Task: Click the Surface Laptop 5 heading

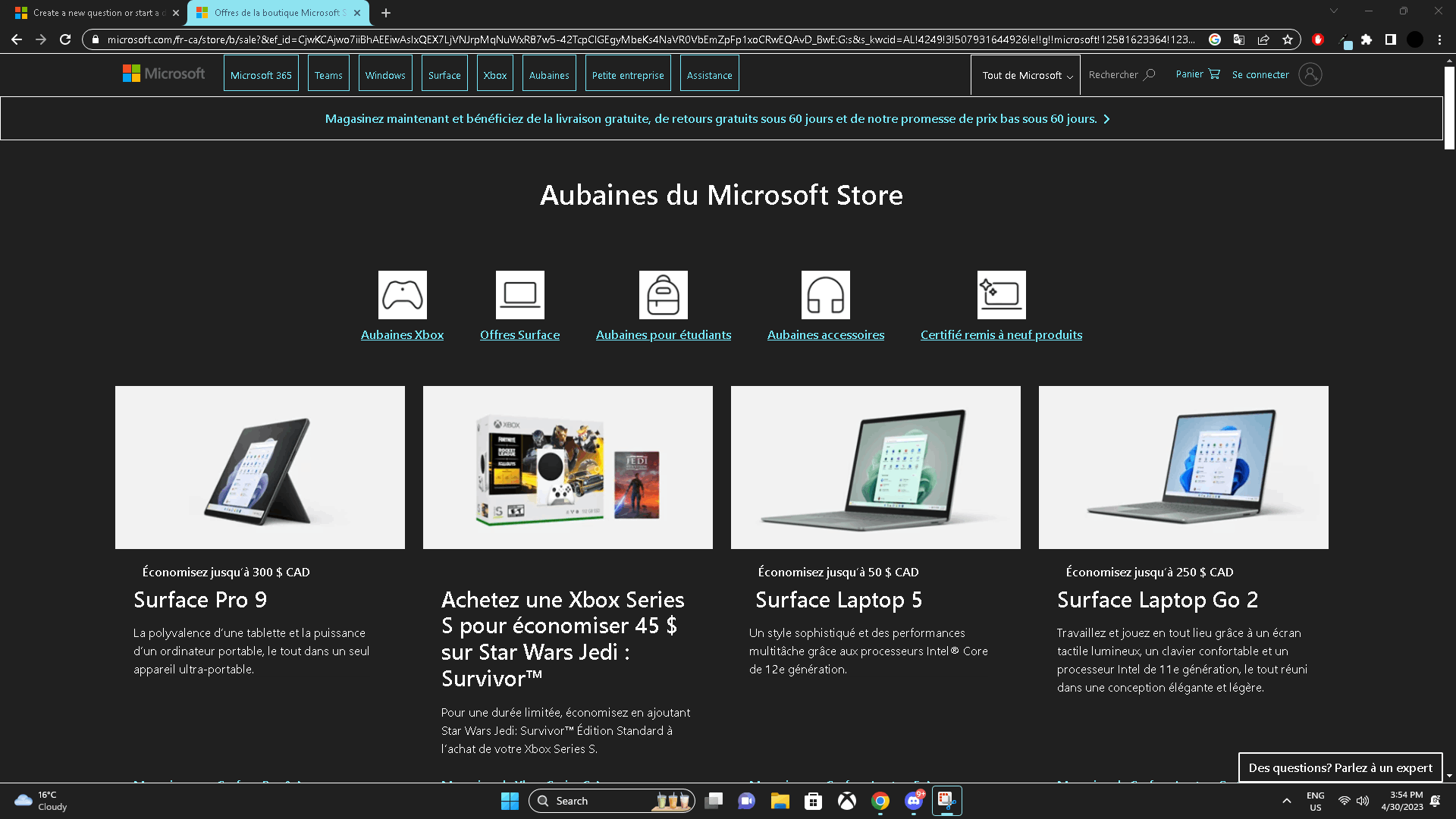Action: pyautogui.click(x=839, y=600)
